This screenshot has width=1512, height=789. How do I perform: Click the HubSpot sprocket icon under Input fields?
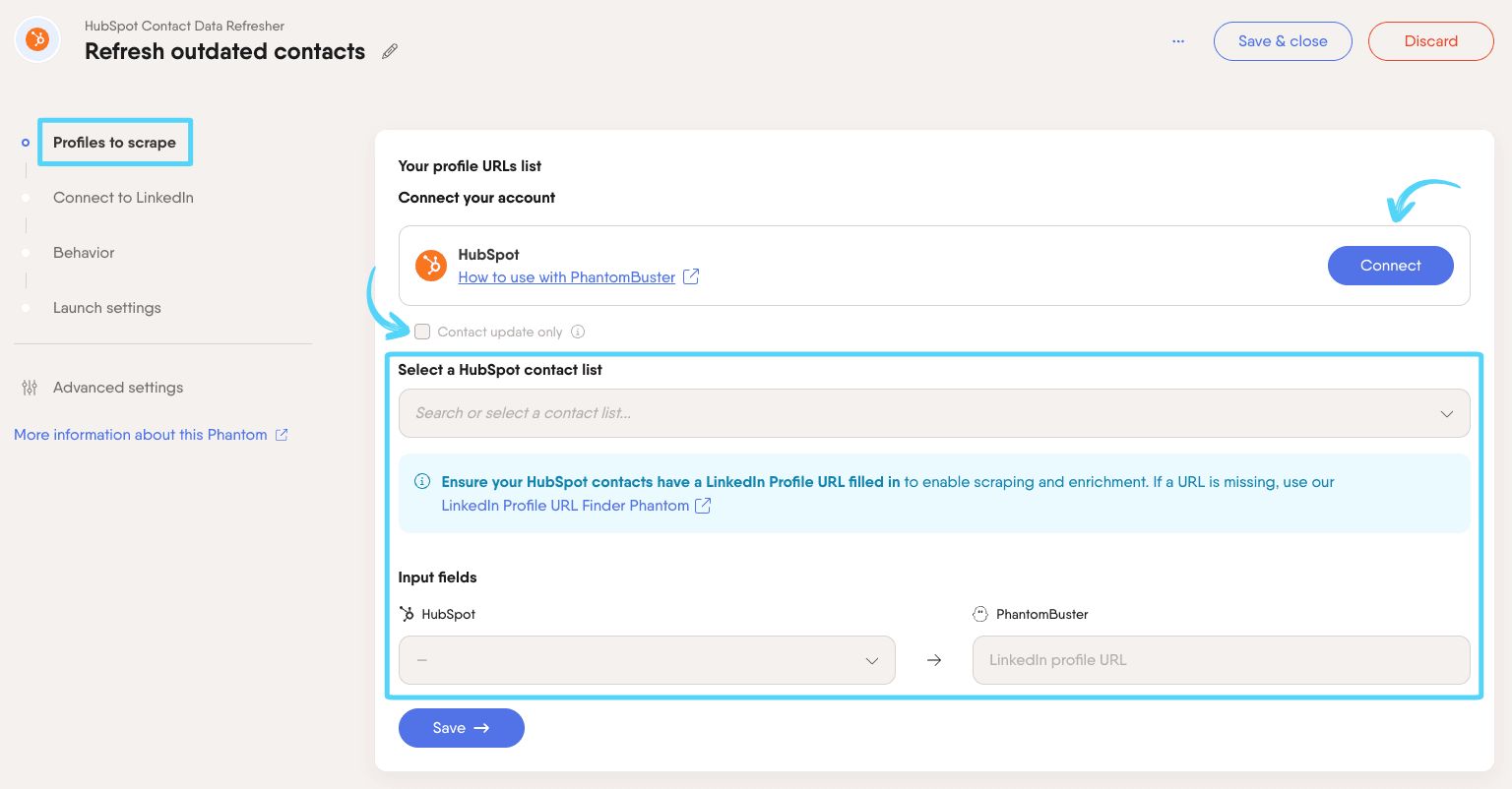(x=407, y=614)
